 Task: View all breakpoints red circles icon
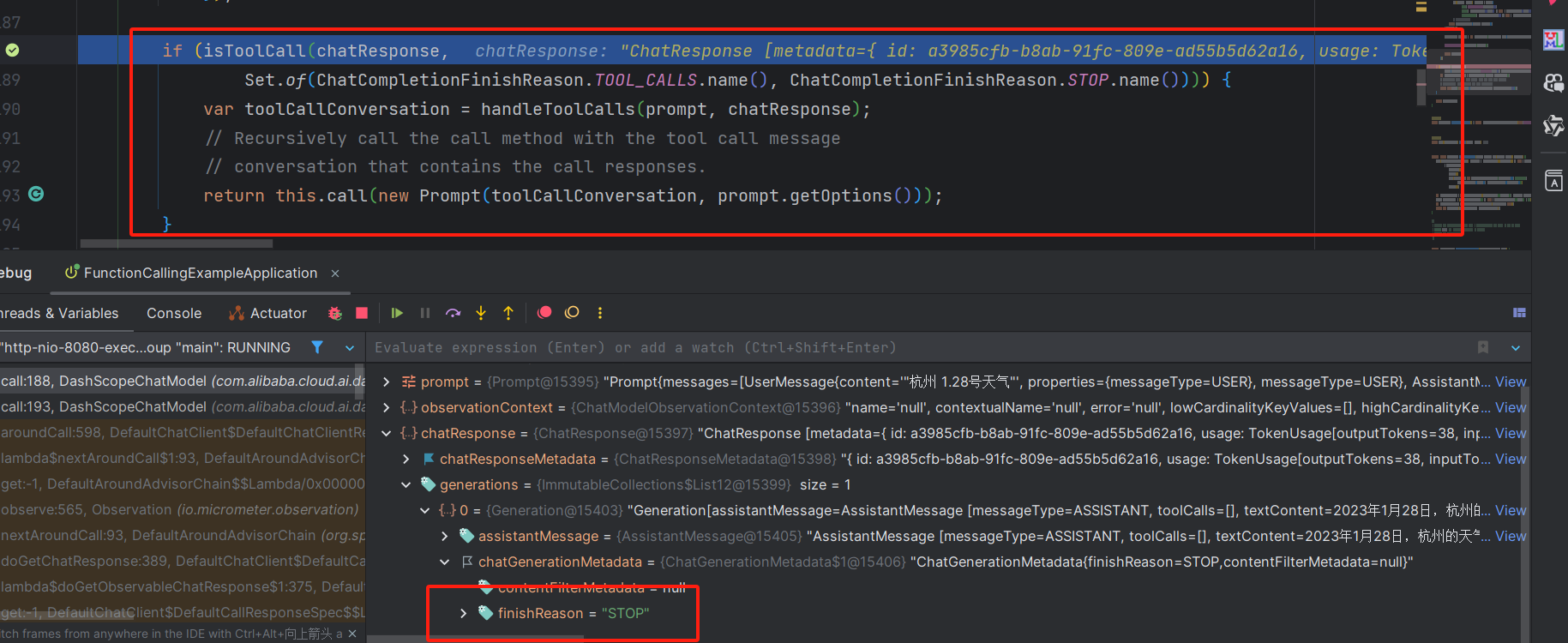pyautogui.click(x=544, y=313)
